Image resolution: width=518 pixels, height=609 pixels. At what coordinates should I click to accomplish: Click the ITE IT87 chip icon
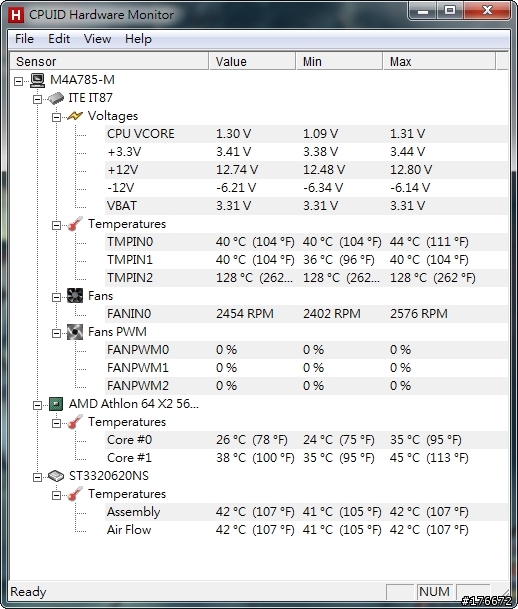click(x=56, y=98)
